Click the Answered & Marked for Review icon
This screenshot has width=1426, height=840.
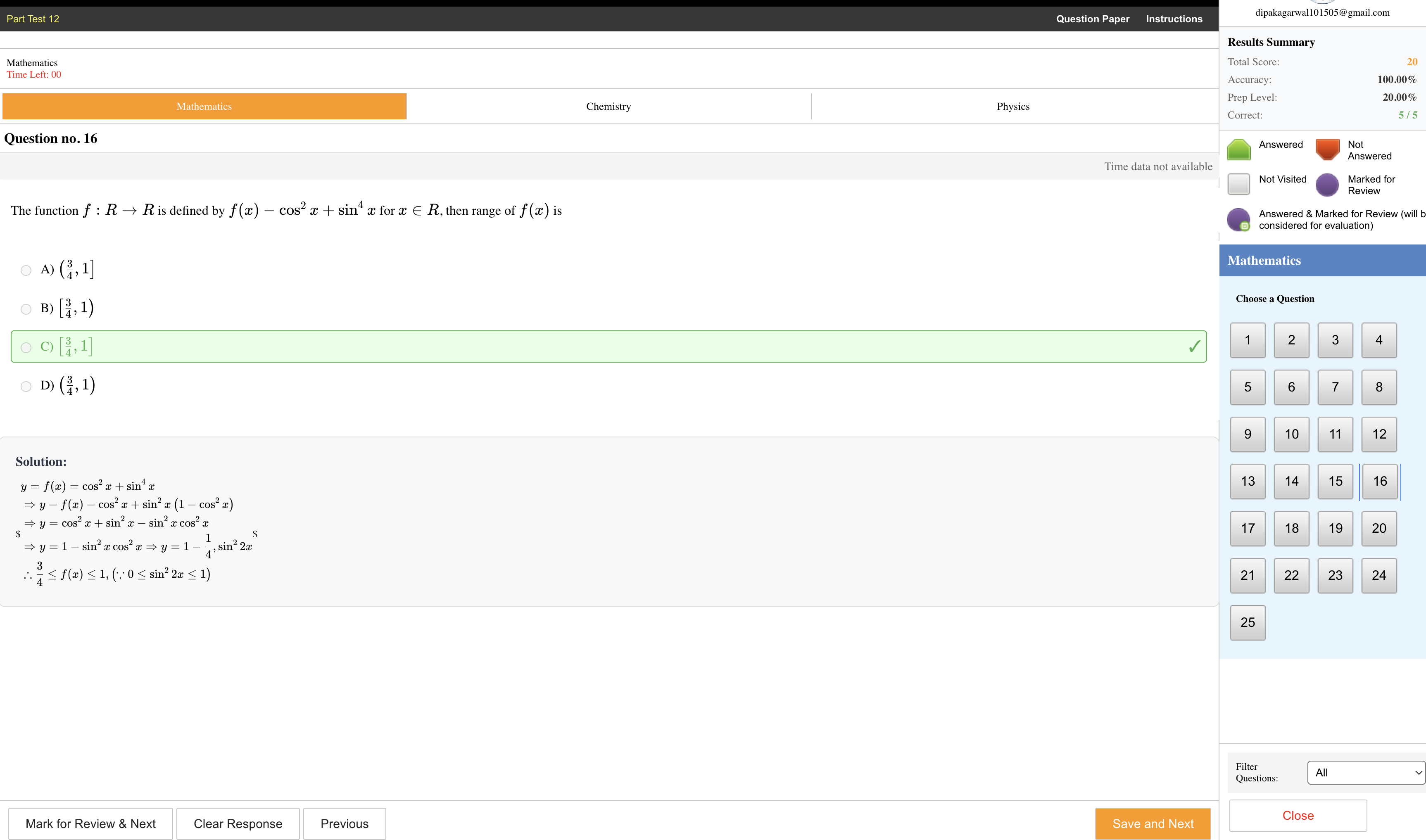coord(1238,220)
